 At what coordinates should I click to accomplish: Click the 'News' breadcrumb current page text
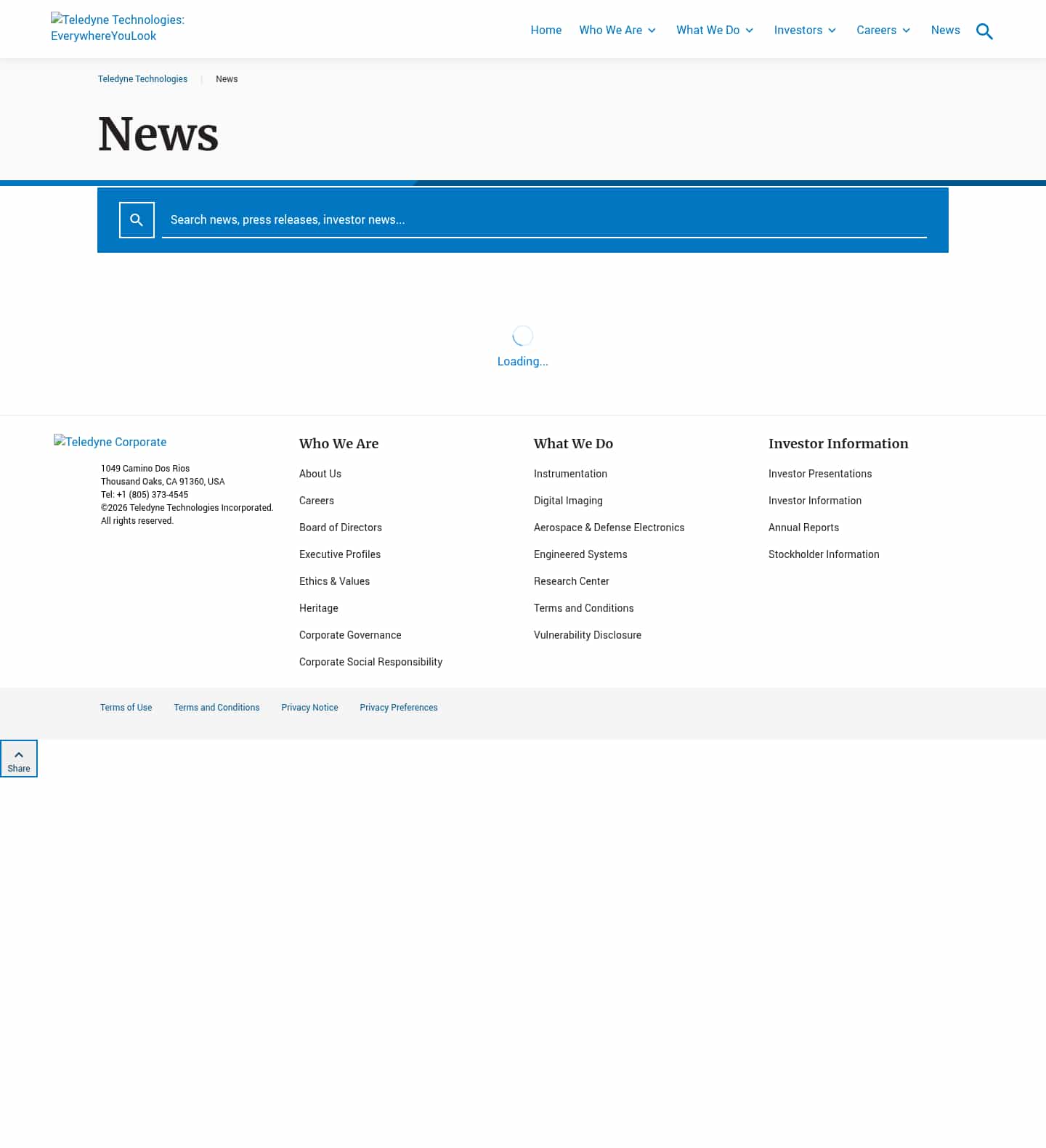point(227,79)
